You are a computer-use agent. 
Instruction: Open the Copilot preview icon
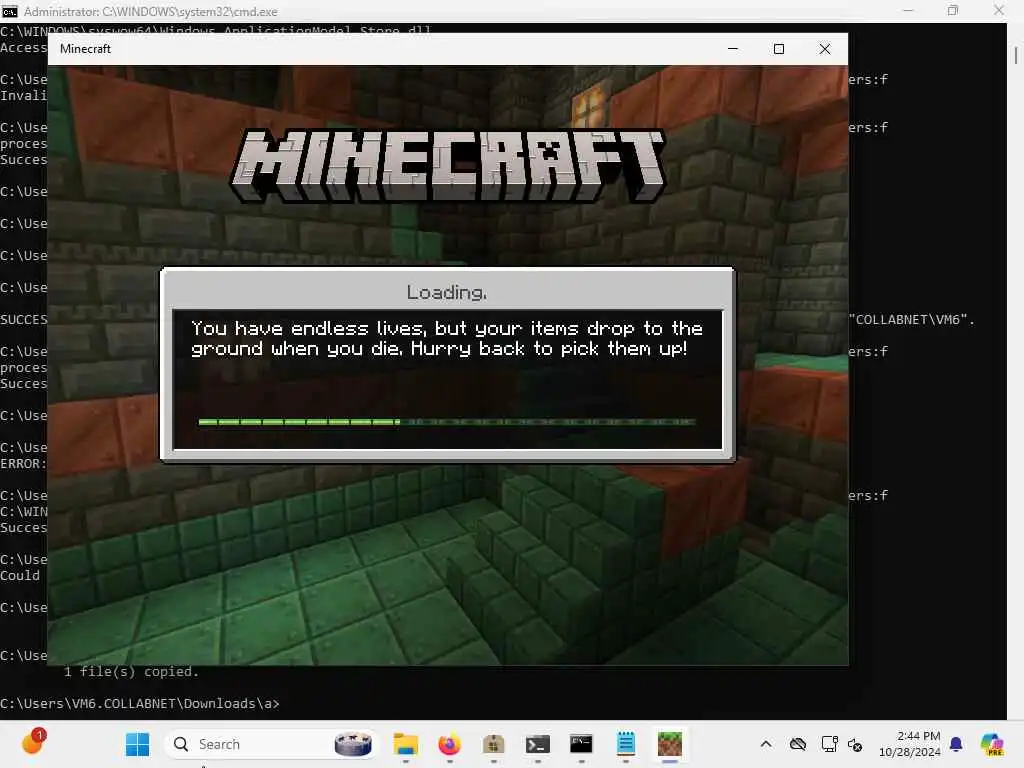pos(991,744)
